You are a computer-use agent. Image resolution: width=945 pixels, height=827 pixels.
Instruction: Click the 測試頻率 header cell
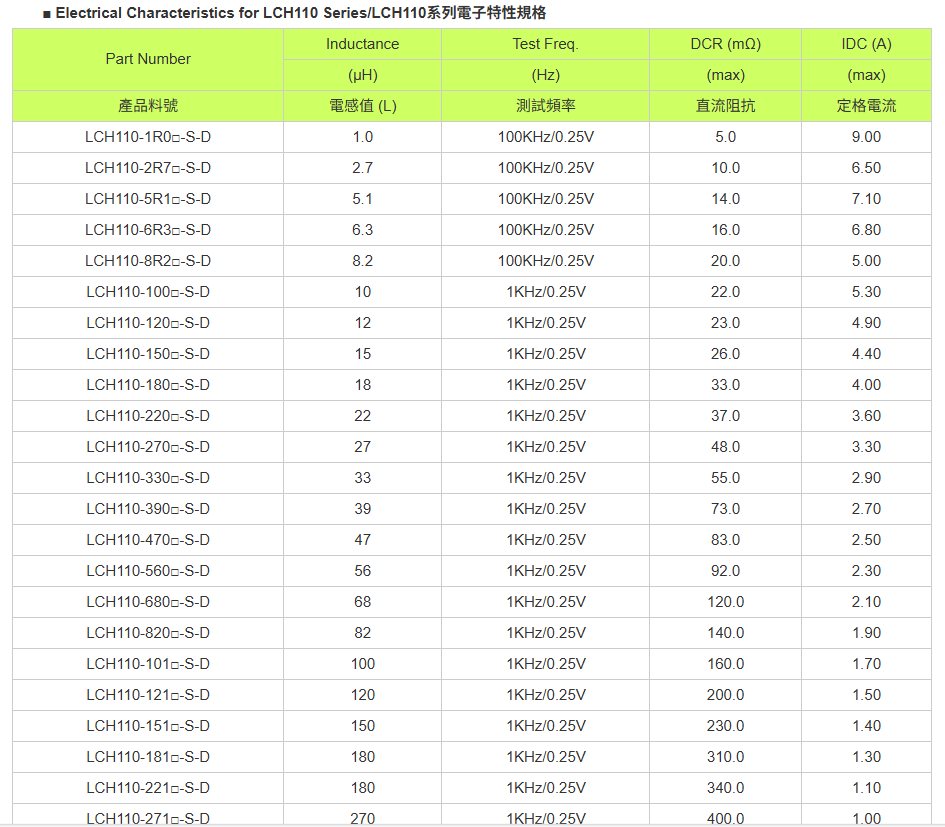point(545,106)
